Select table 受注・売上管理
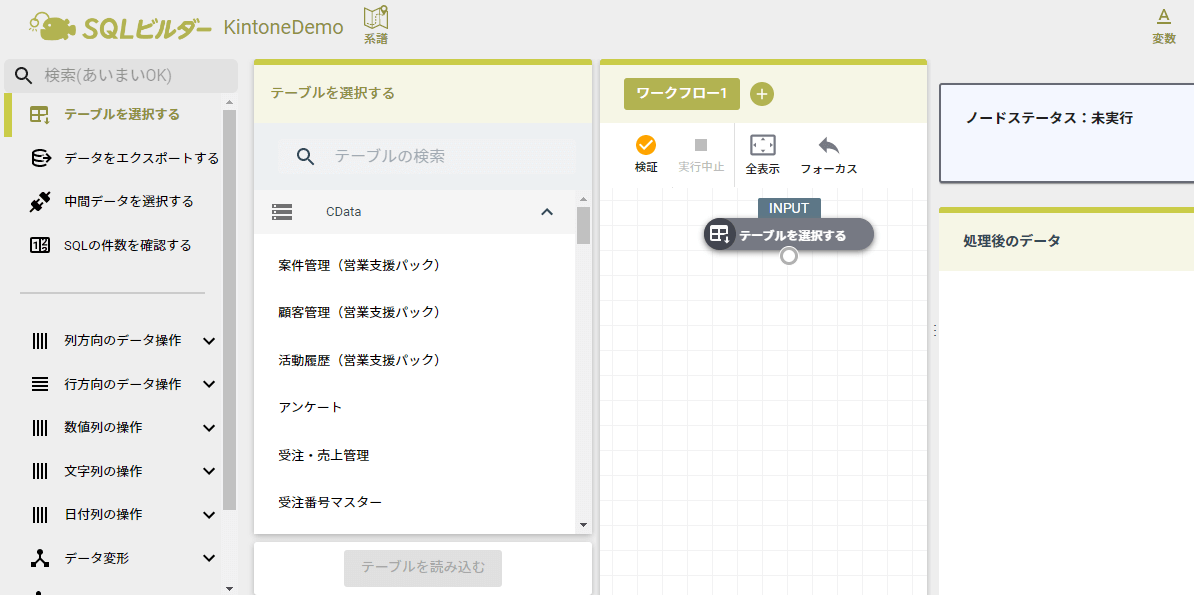Image resolution: width=1194 pixels, height=595 pixels. tap(415, 456)
